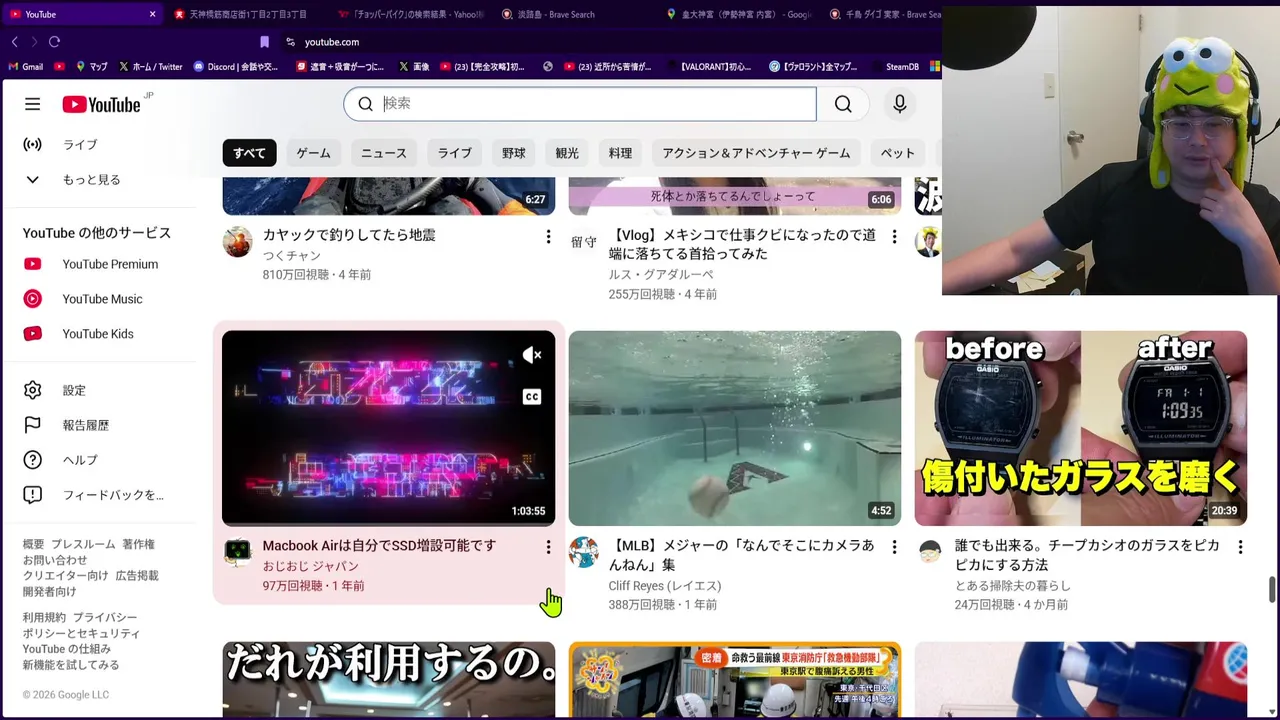The image size is (1280, 720).
Task: Open とある掃除夫の暮らし channel avatar
Action: pyautogui.click(x=930, y=552)
